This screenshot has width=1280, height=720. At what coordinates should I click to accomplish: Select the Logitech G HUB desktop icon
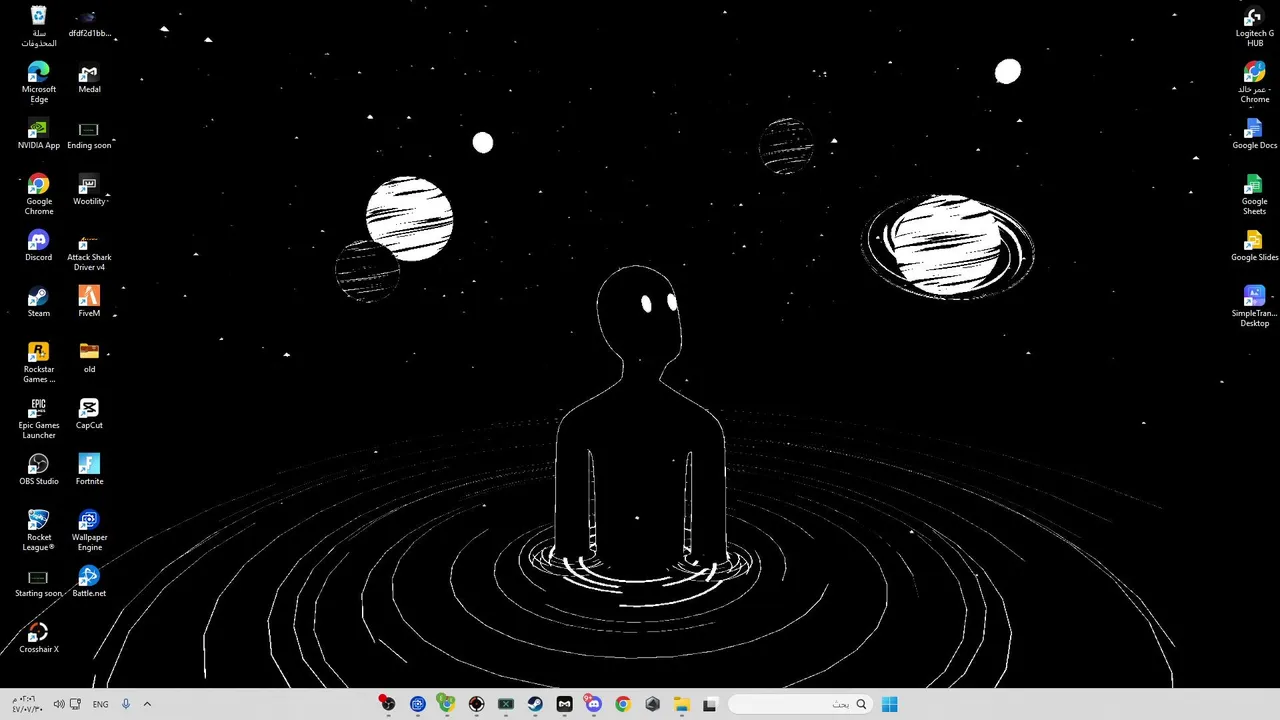point(1254,27)
